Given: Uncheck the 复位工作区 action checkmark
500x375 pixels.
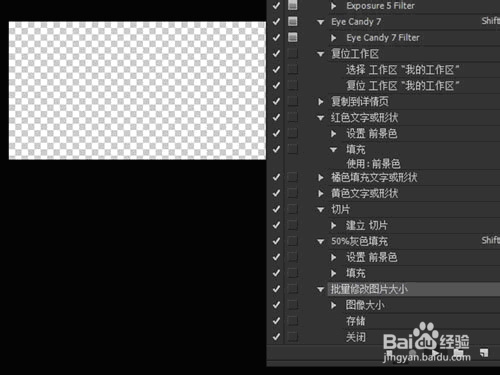Looking at the screenshot, I should coord(276,53).
